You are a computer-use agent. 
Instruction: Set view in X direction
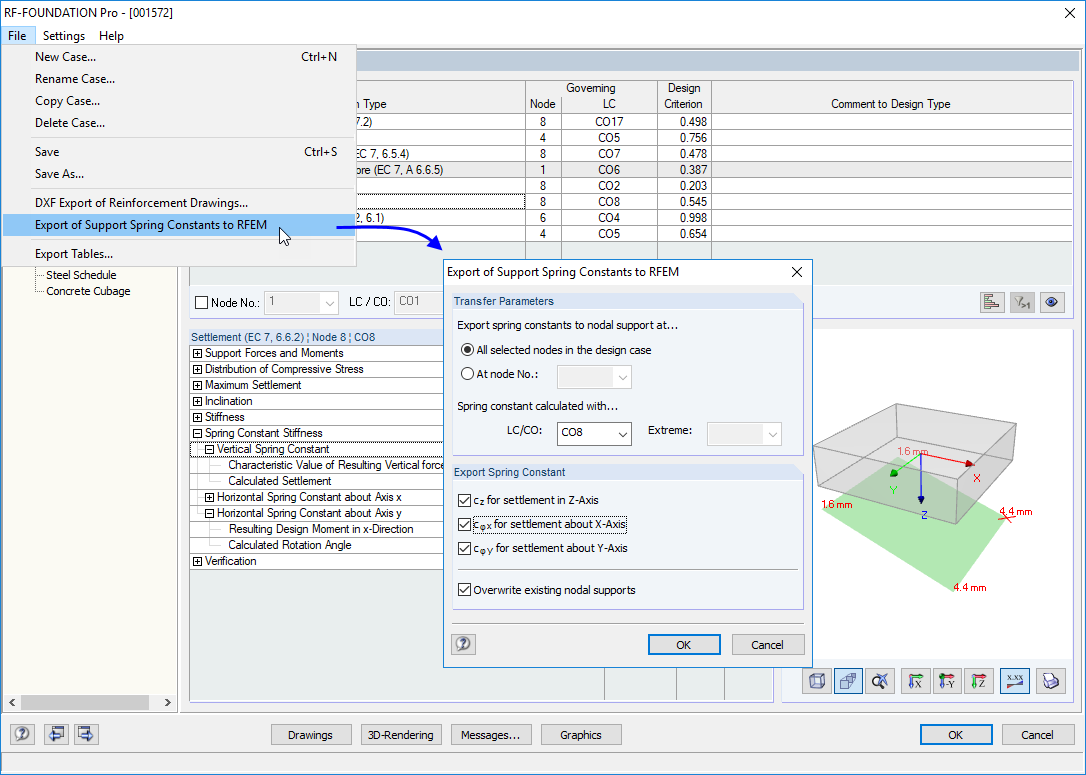tap(915, 680)
